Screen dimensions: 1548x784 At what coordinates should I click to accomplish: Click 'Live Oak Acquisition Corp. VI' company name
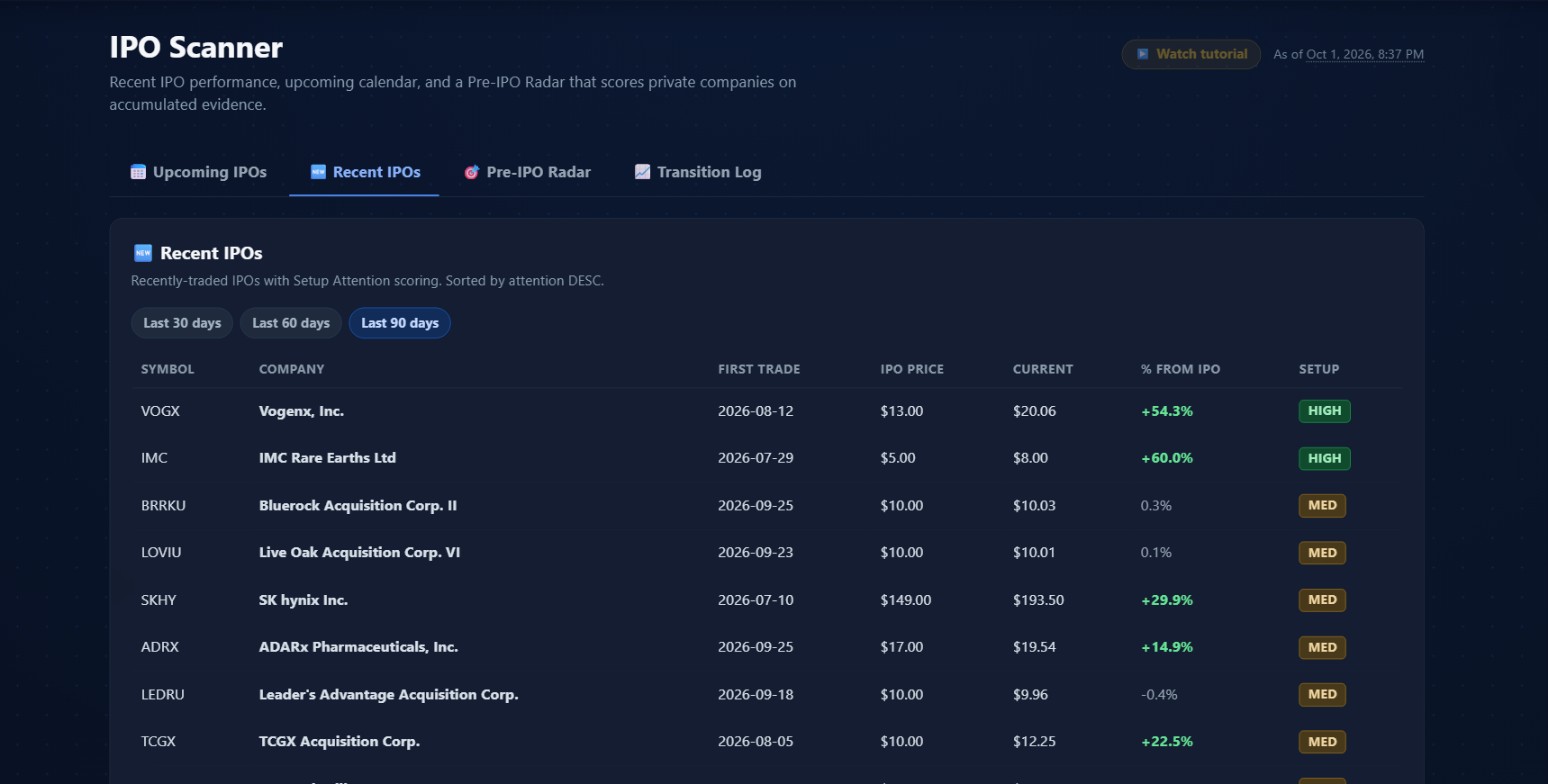click(x=359, y=552)
